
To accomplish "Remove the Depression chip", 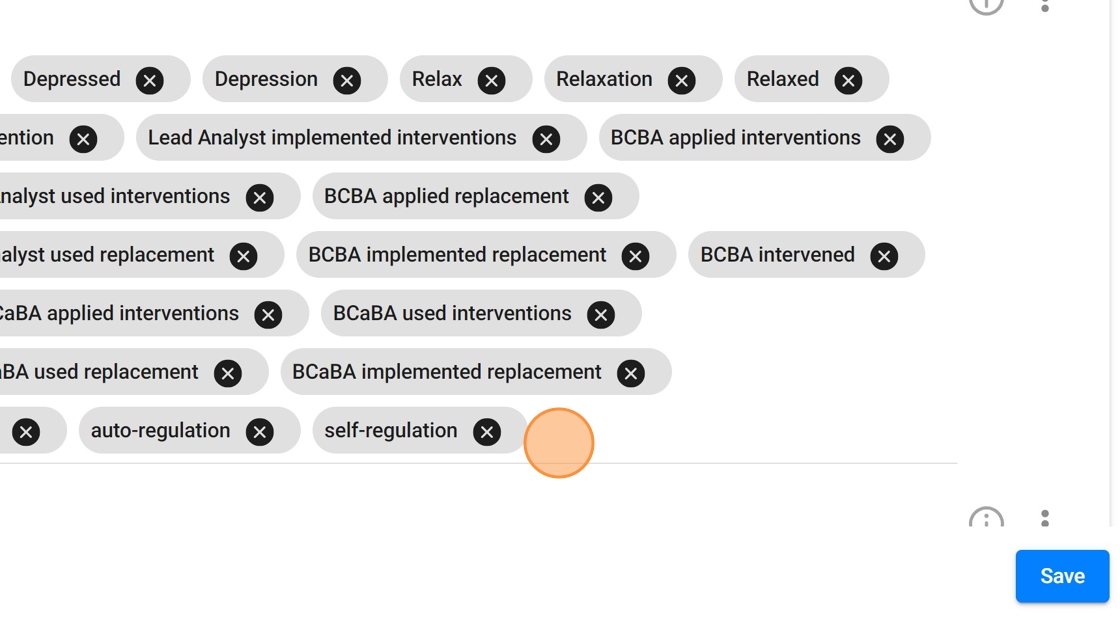I will click(347, 81).
